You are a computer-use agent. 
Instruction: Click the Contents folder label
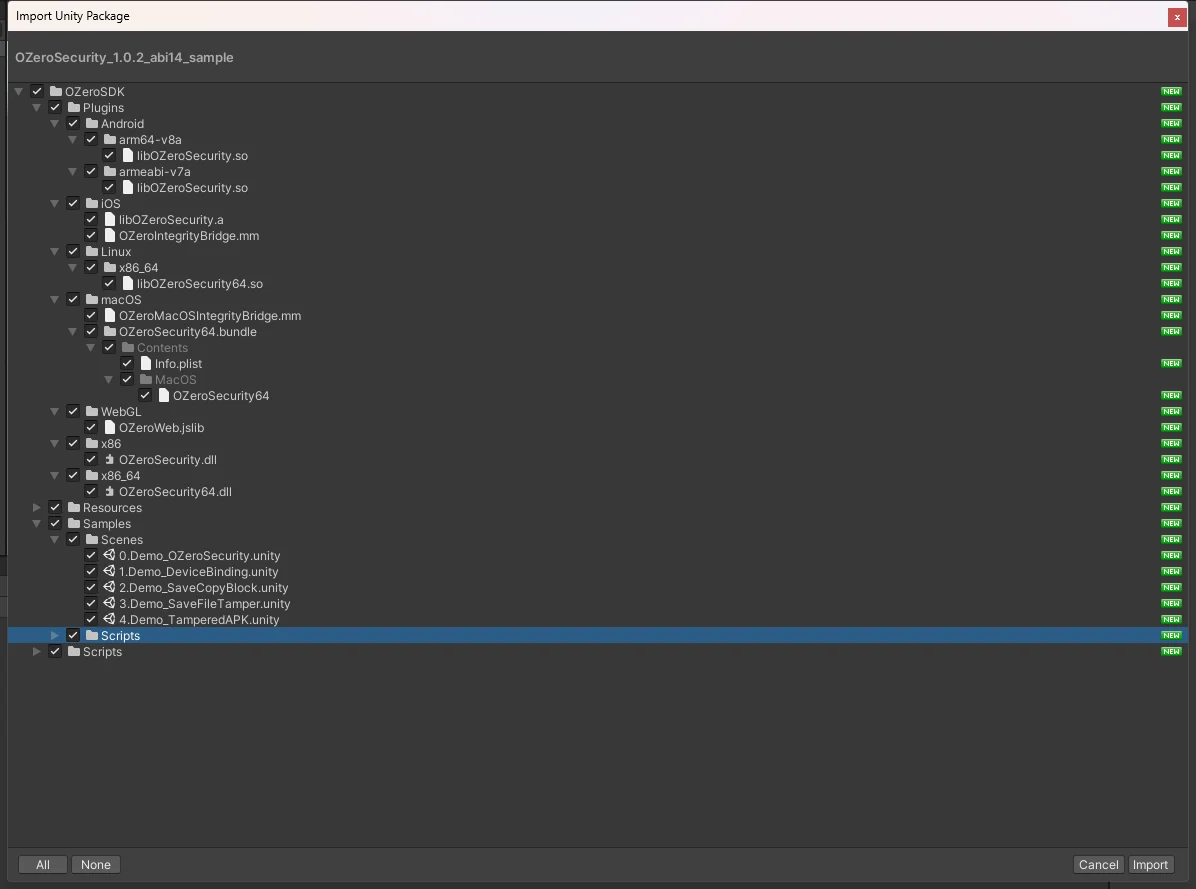click(162, 348)
